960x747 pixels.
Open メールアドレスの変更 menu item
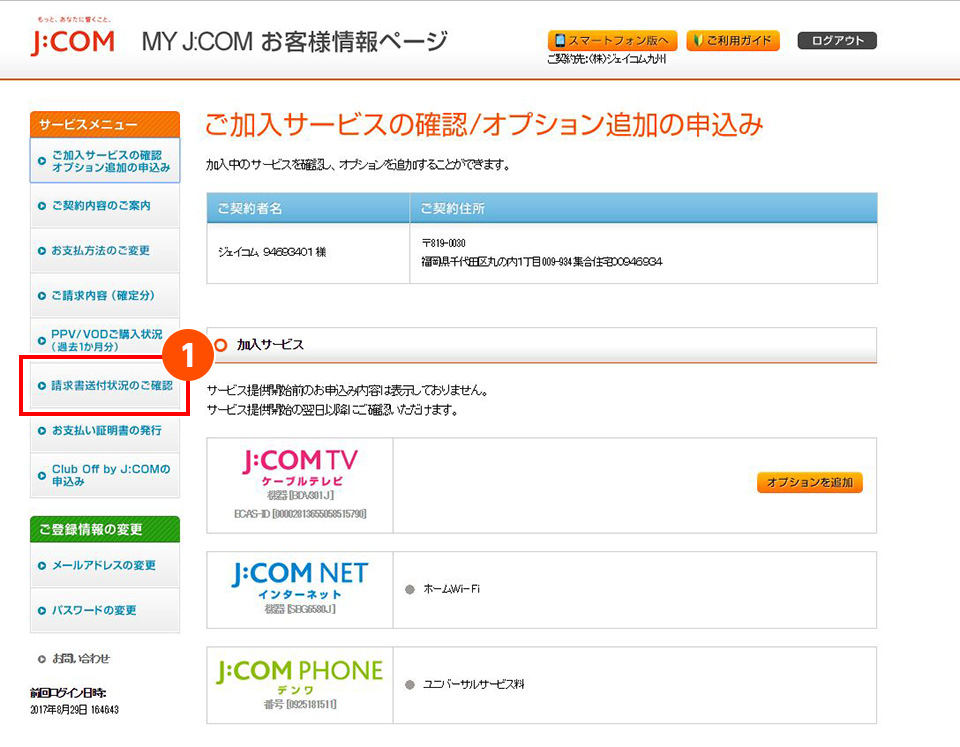(105, 565)
